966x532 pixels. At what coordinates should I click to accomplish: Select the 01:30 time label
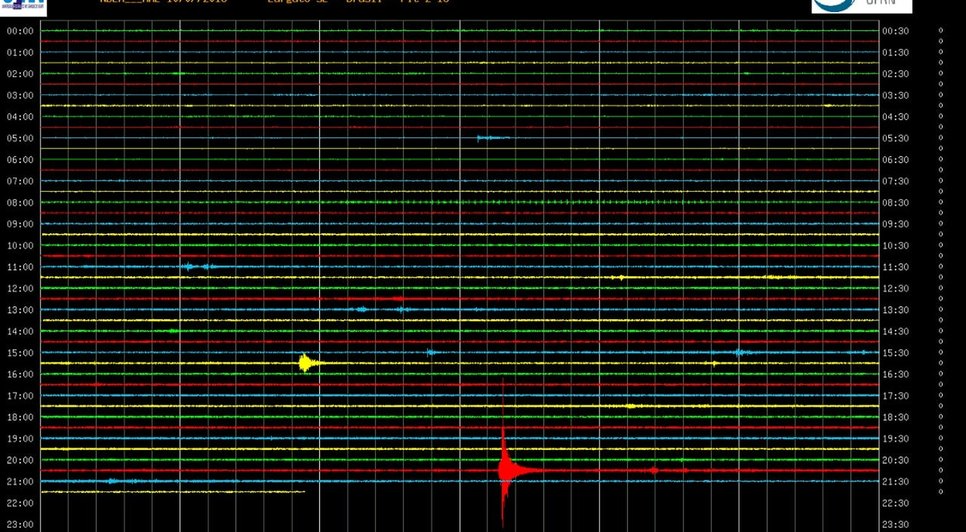[x=896, y=52]
